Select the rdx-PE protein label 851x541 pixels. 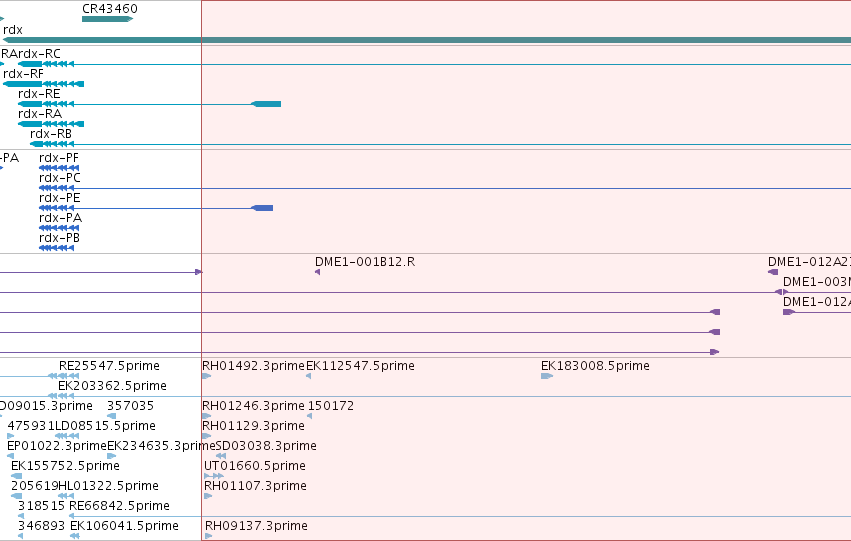pos(60,198)
